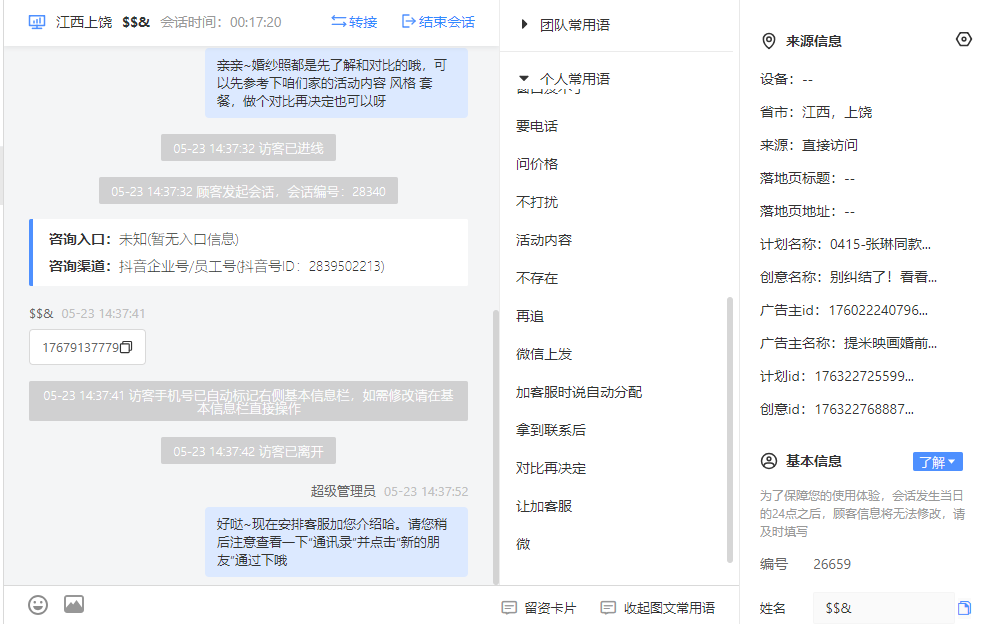Click the 来源信息 section header
The width and height of the screenshot is (988, 624).
coord(813,41)
